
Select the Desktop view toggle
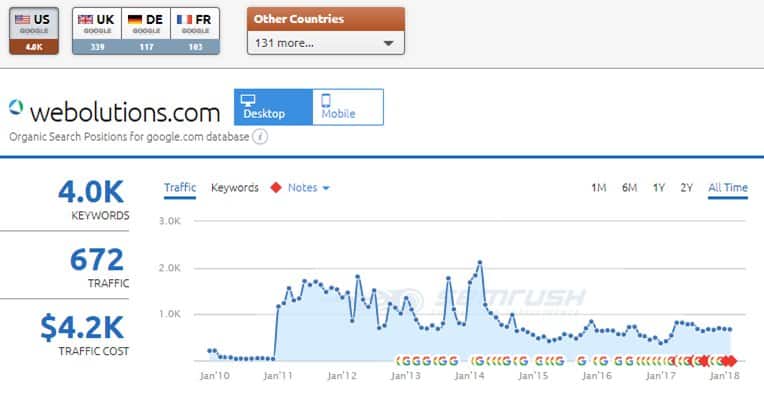coord(273,107)
